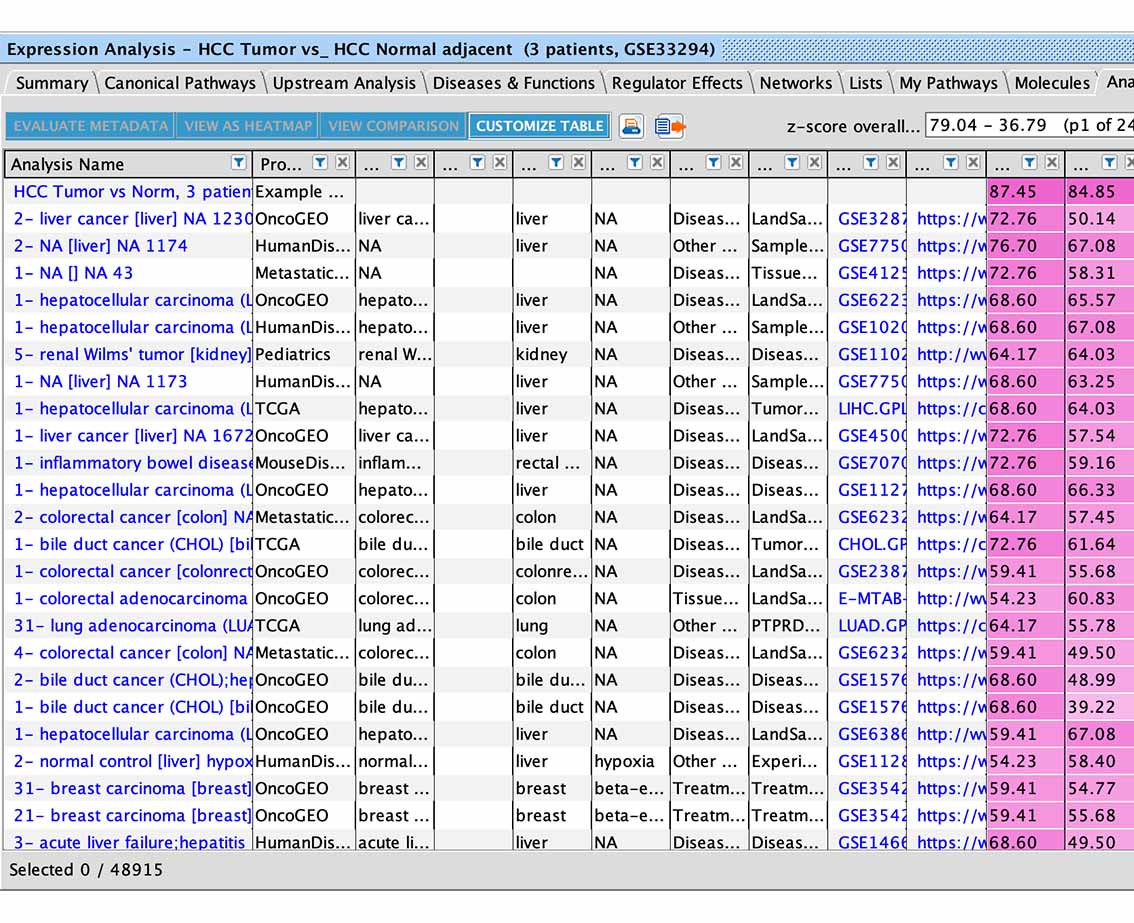1134x923 pixels.
Task: Switch to the Canonical Pathways tab
Action: tap(180, 83)
